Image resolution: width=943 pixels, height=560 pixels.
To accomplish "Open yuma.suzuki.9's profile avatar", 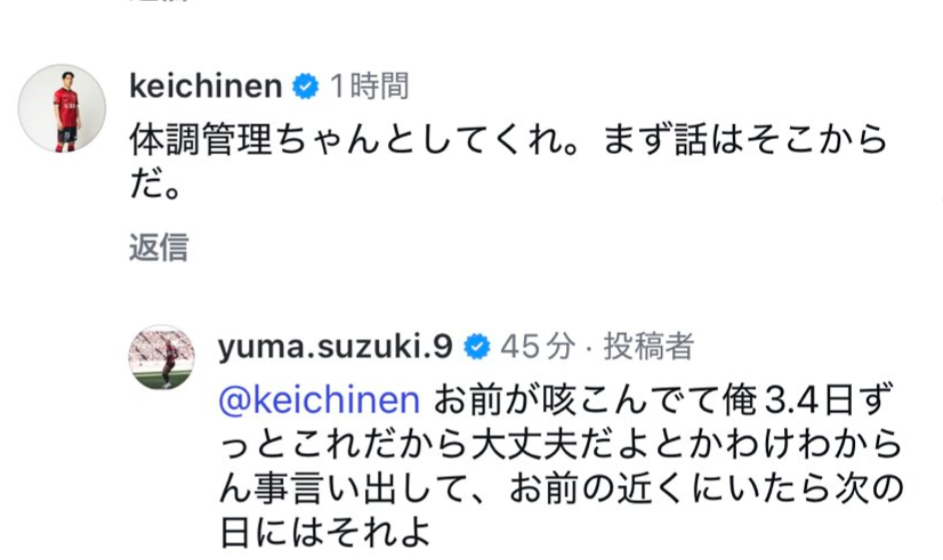I will tap(162, 356).
